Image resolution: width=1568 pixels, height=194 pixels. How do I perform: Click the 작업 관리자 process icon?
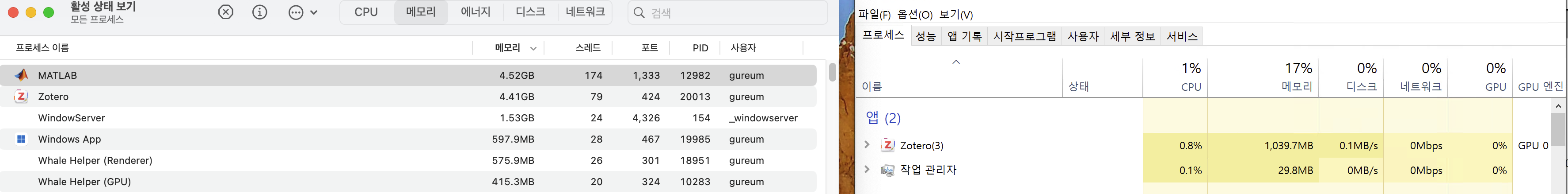[x=887, y=170]
